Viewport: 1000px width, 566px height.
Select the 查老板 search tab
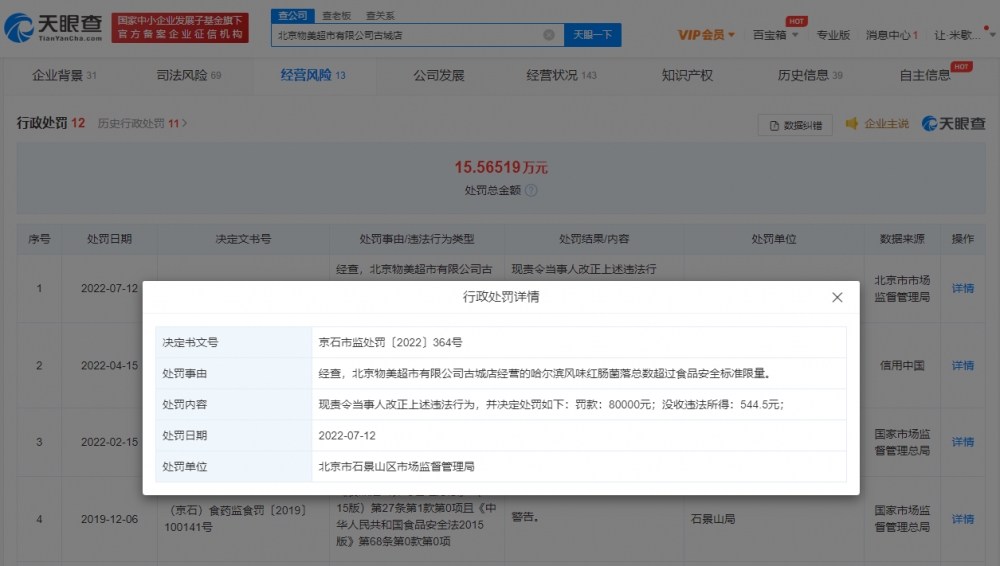[x=336, y=15]
